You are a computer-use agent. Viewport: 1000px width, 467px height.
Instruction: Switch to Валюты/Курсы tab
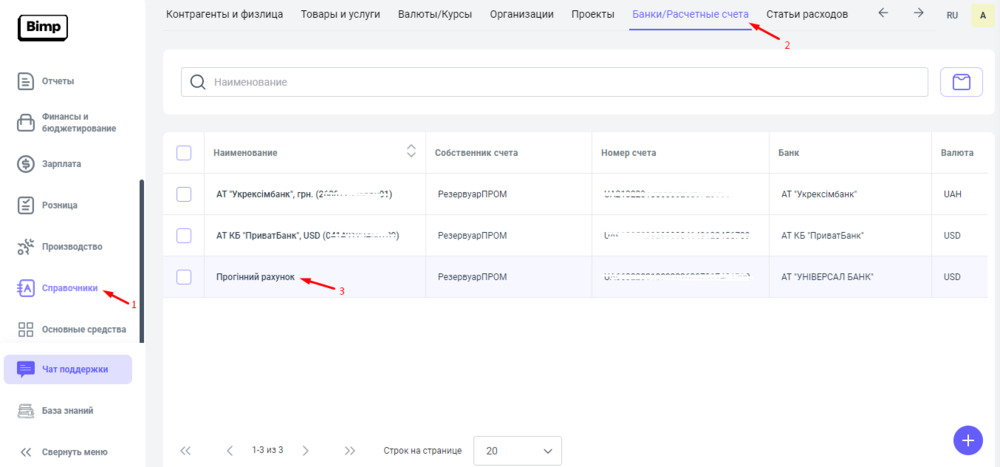click(436, 14)
